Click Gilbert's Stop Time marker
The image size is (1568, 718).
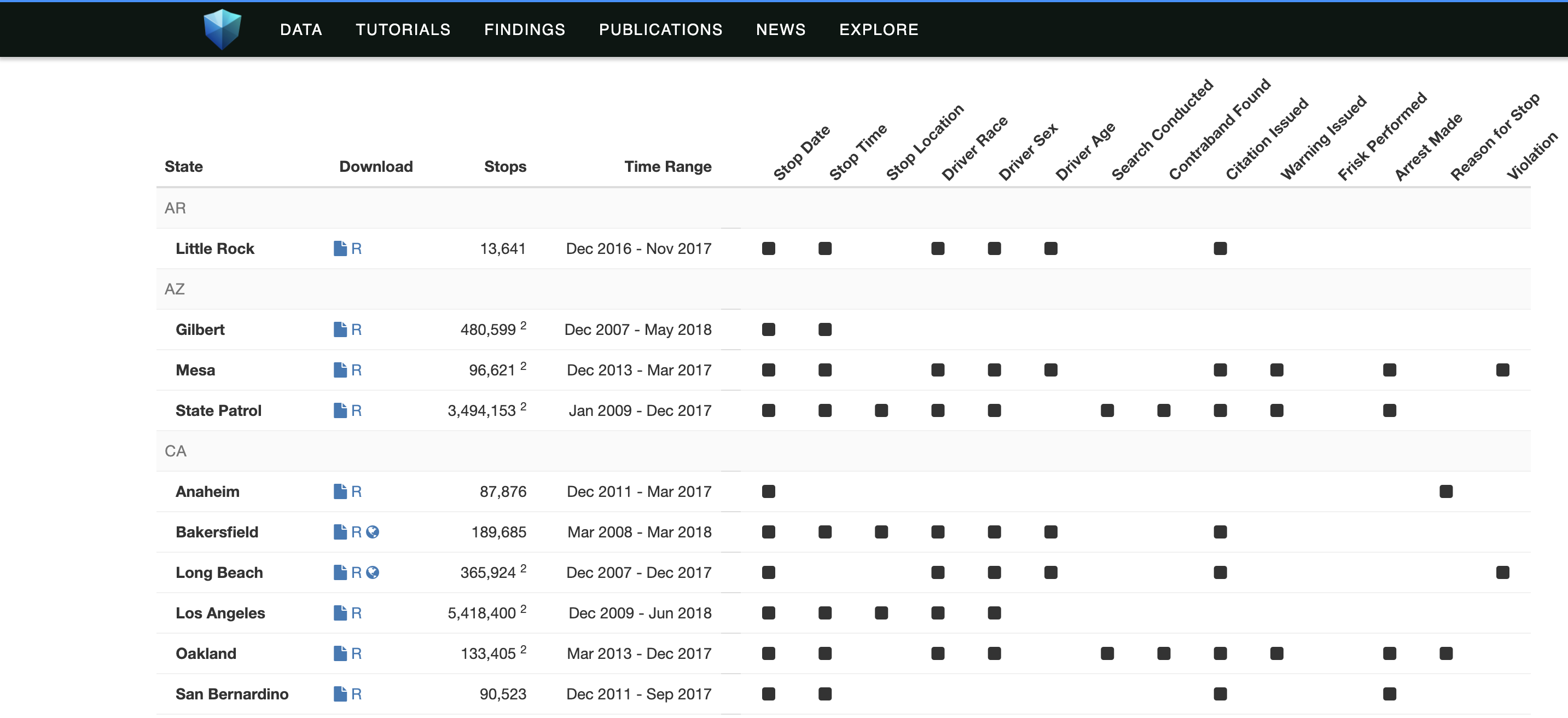tap(825, 329)
